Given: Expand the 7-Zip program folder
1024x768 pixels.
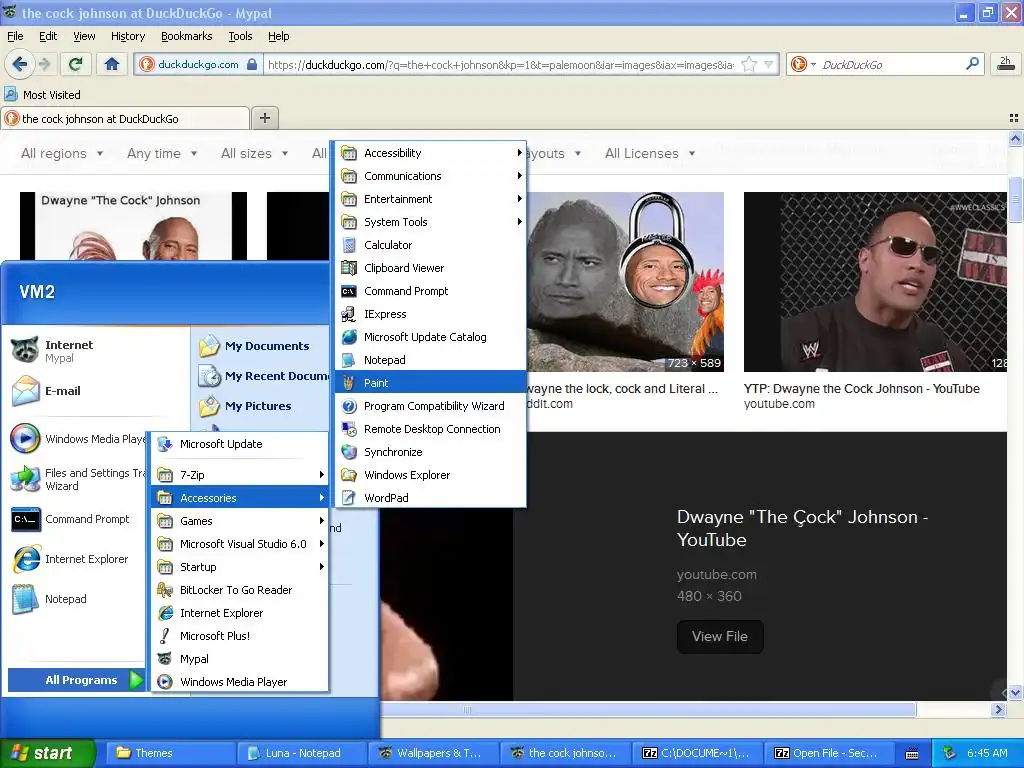Looking at the screenshot, I should click(240, 475).
